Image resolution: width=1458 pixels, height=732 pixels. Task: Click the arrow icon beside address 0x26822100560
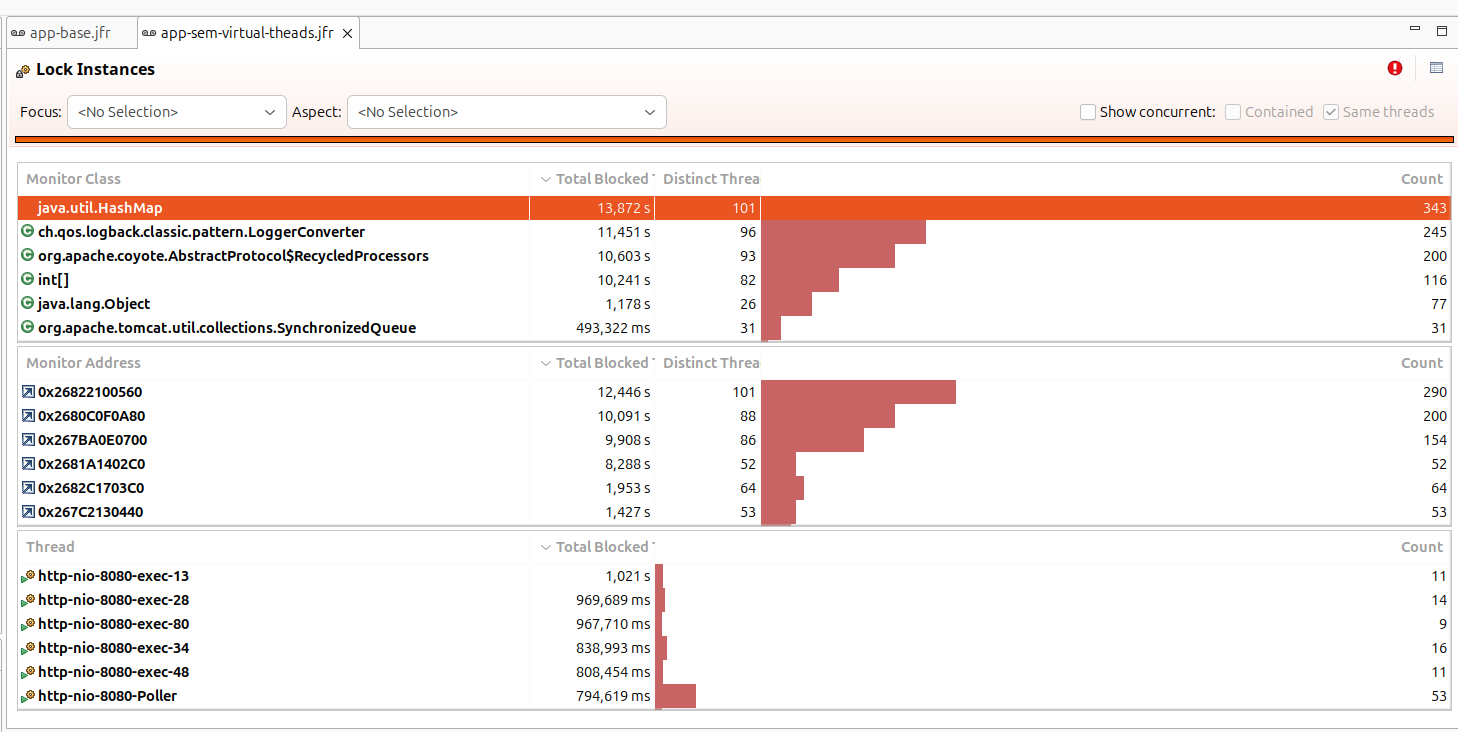tap(27, 392)
